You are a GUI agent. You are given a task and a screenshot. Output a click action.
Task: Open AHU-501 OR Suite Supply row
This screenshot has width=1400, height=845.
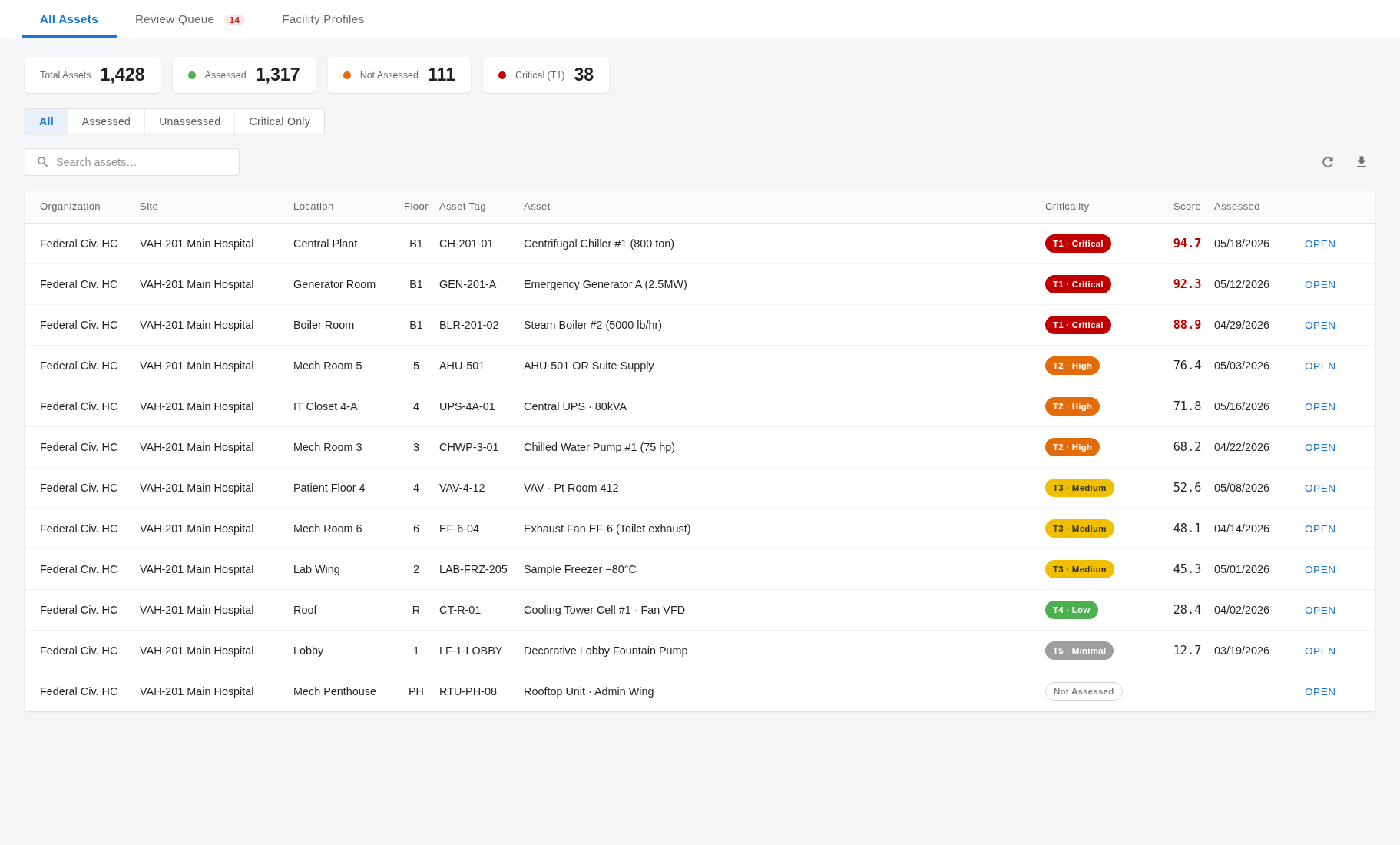(x=1320, y=366)
